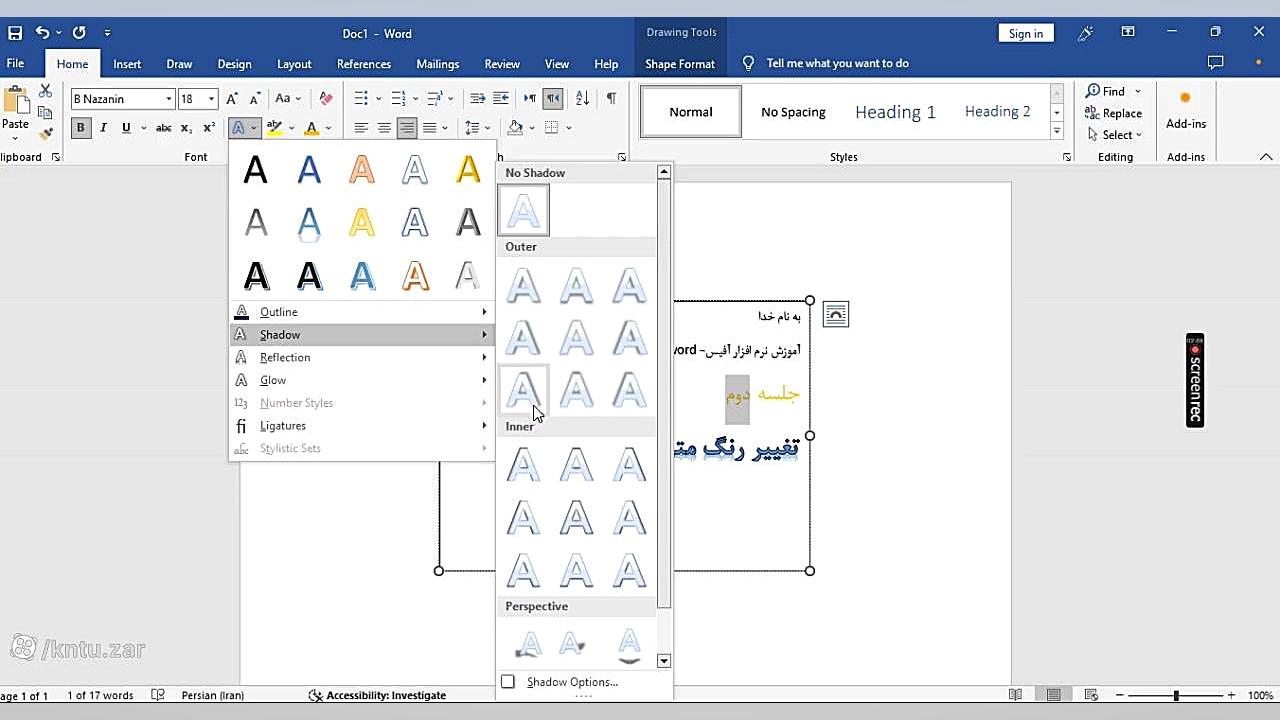1280x720 pixels.
Task: Select the Format Painter brush icon
Action: pyautogui.click(x=45, y=133)
